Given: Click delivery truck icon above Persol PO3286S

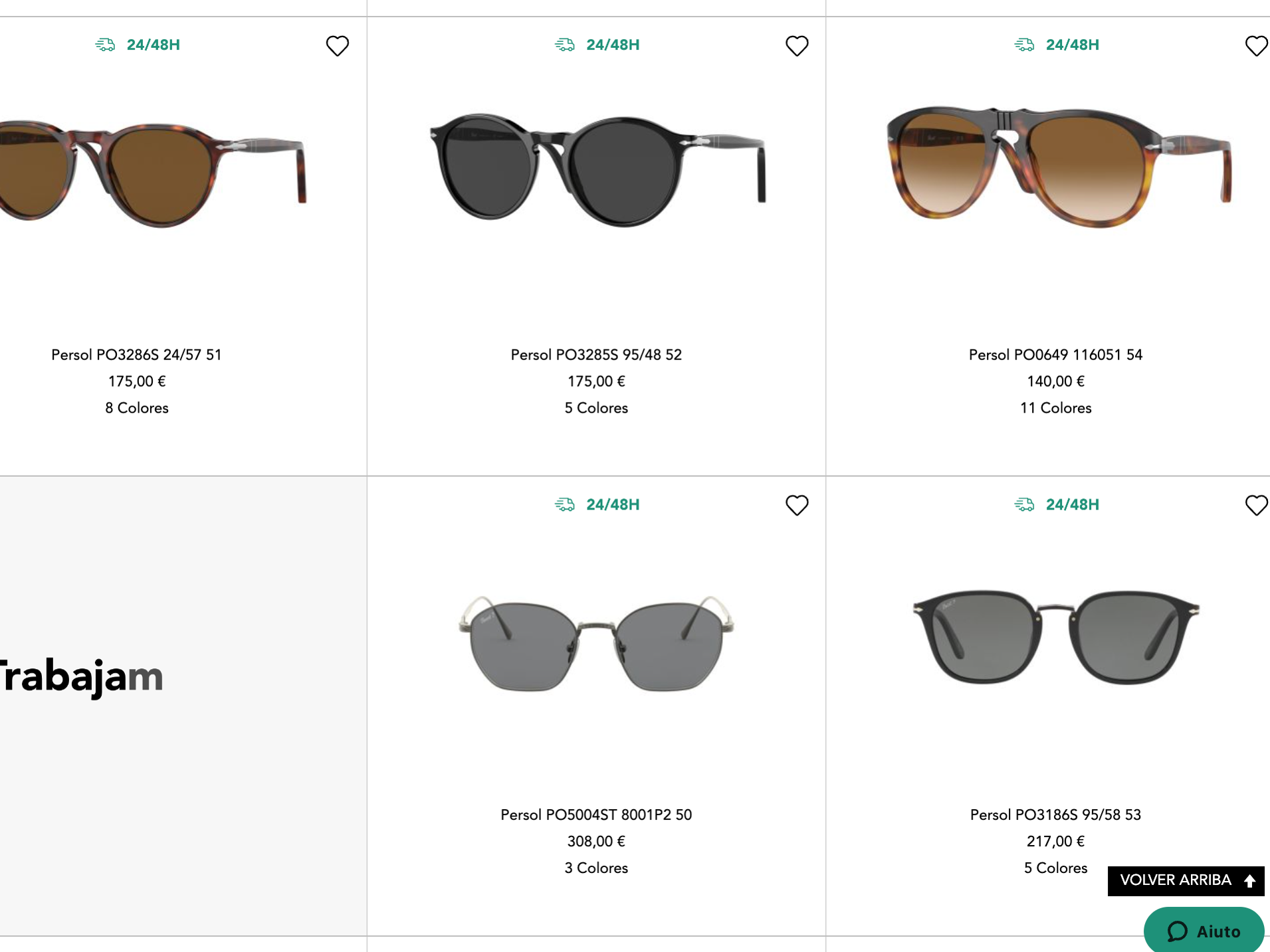Looking at the screenshot, I should [x=105, y=45].
